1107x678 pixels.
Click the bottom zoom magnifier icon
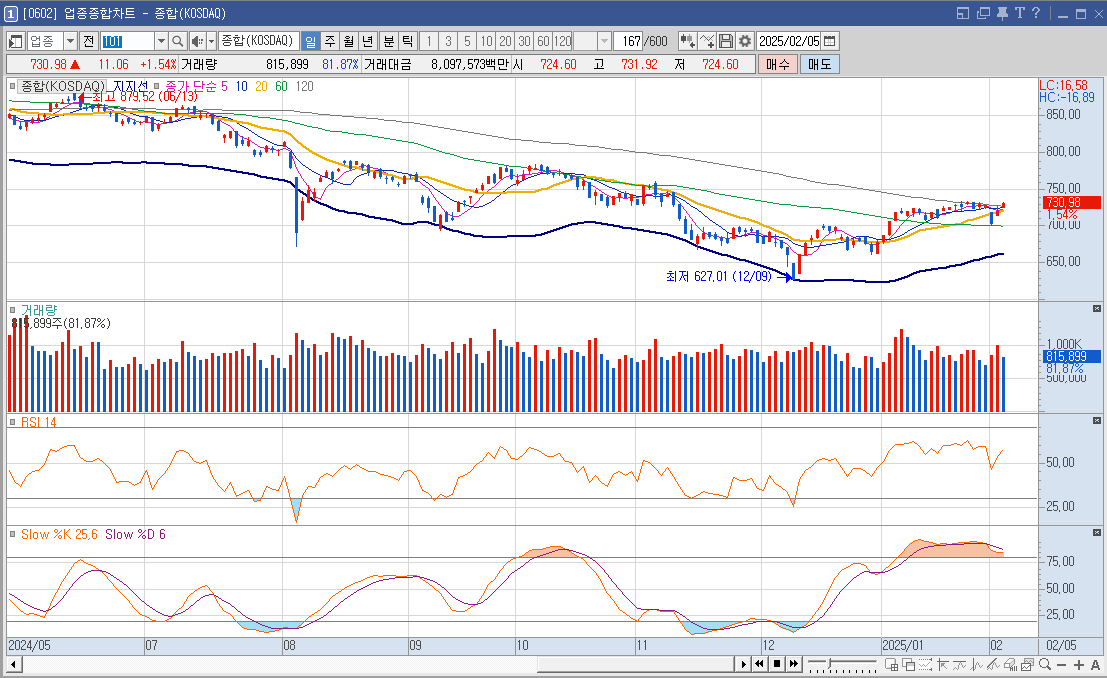point(1045,665)
